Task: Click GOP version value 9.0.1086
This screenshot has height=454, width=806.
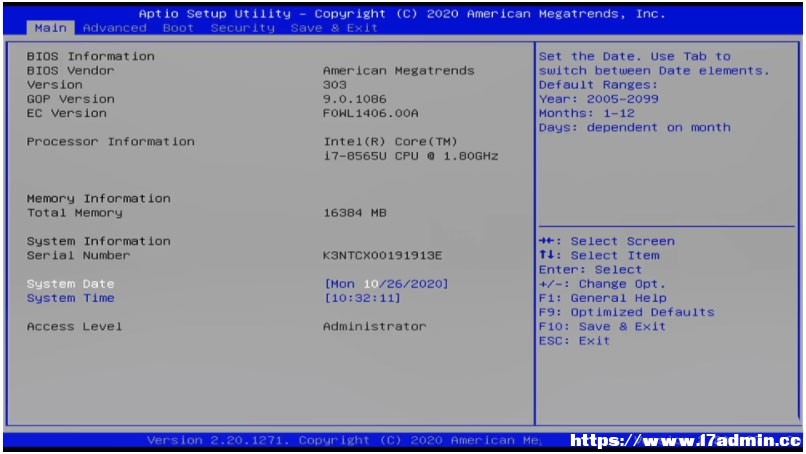Action: [355, 99]
